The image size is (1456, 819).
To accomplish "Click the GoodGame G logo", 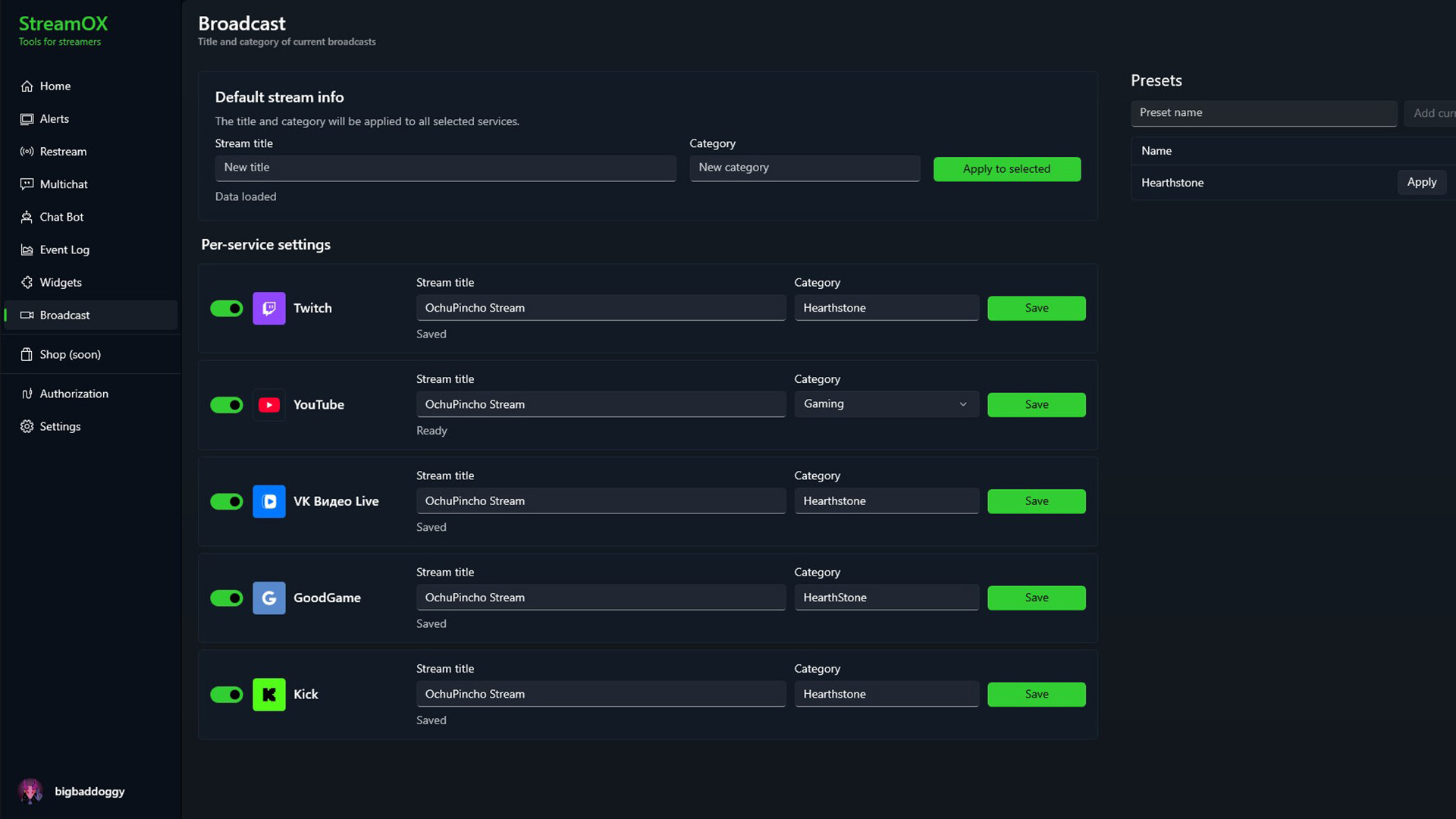I will tap(268, 598).
